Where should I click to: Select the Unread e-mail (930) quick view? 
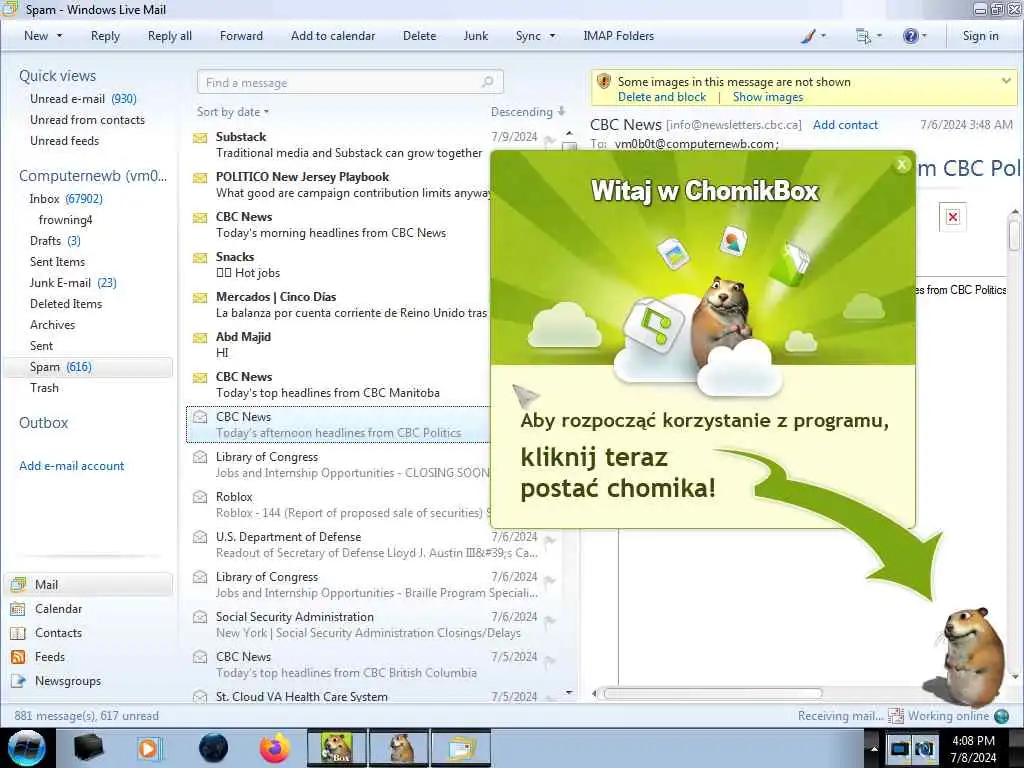tap(83, 99)
